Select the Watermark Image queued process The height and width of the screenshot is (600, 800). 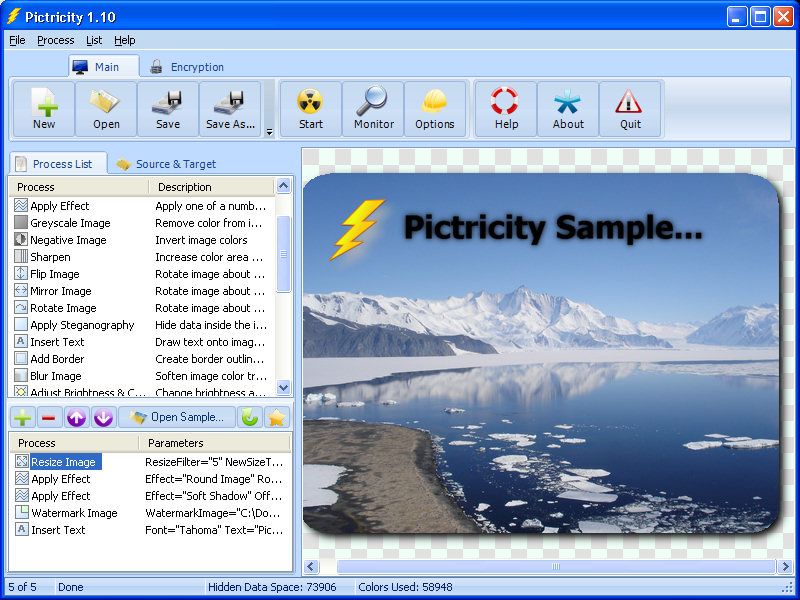click(150, 513)
